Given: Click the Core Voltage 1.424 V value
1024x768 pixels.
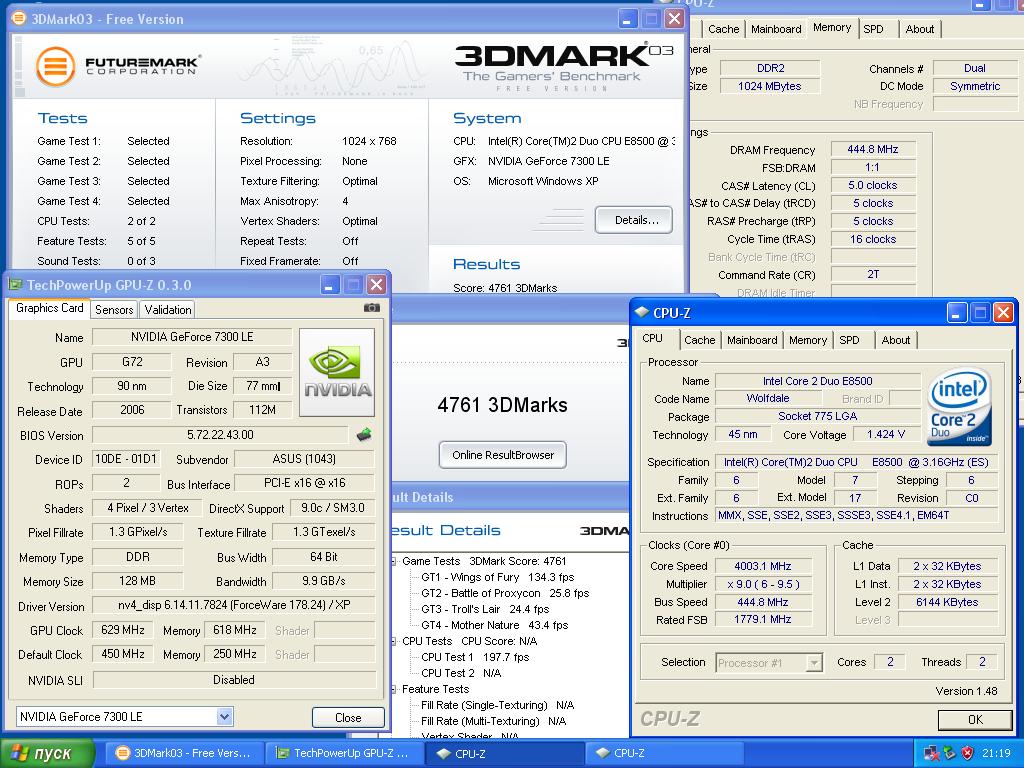Looking at the screenshot, I should point(886,434).
